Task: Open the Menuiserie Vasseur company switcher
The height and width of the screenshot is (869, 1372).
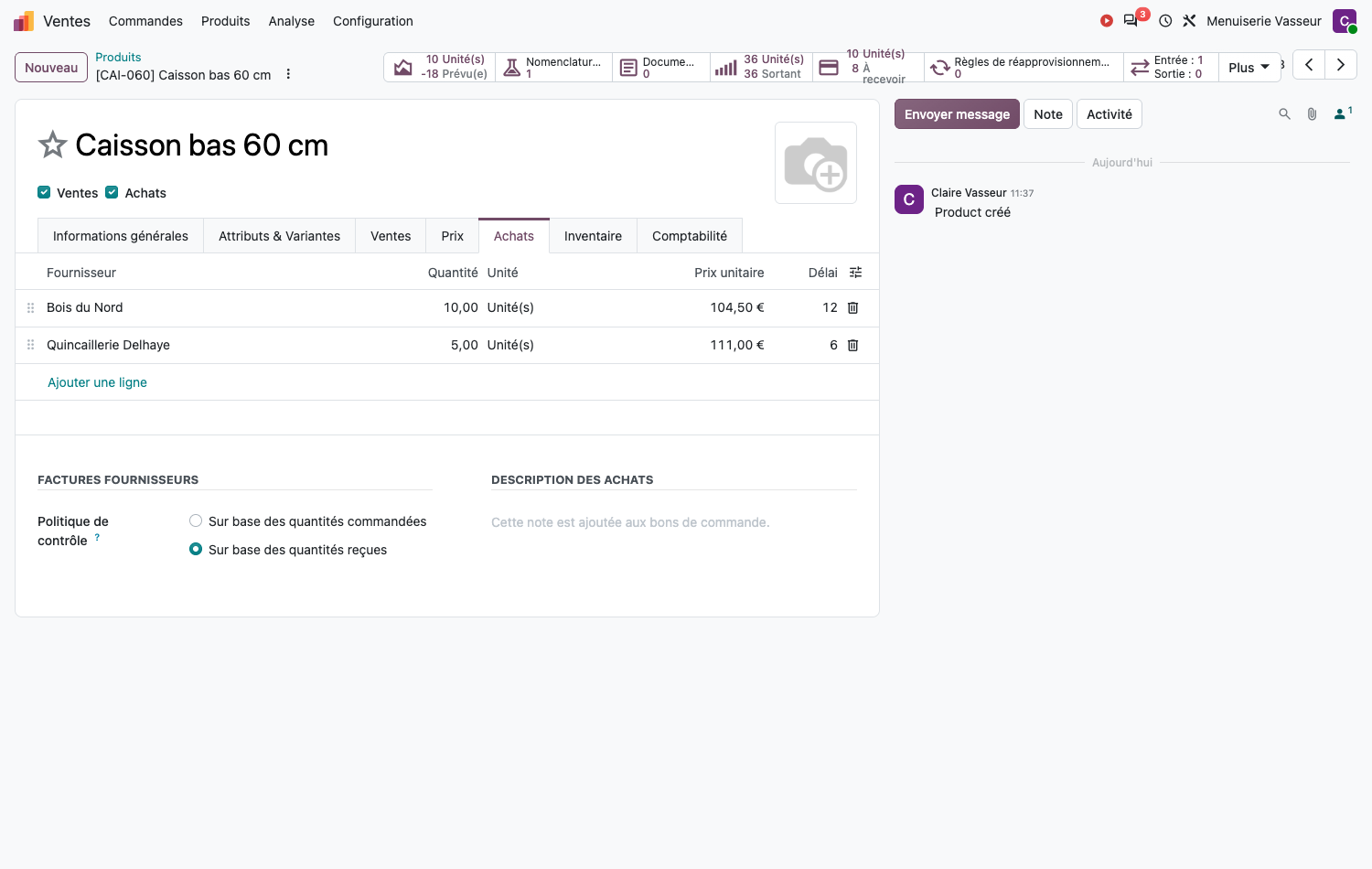Action: [1263, 21]
